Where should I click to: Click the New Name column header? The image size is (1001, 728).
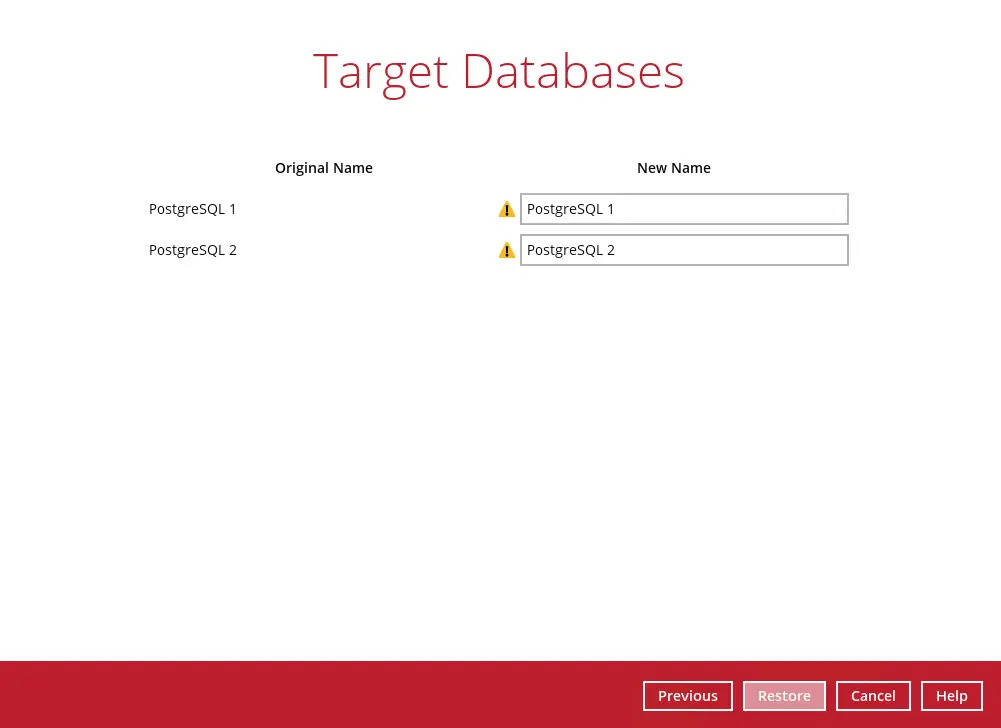coord(673,168)
